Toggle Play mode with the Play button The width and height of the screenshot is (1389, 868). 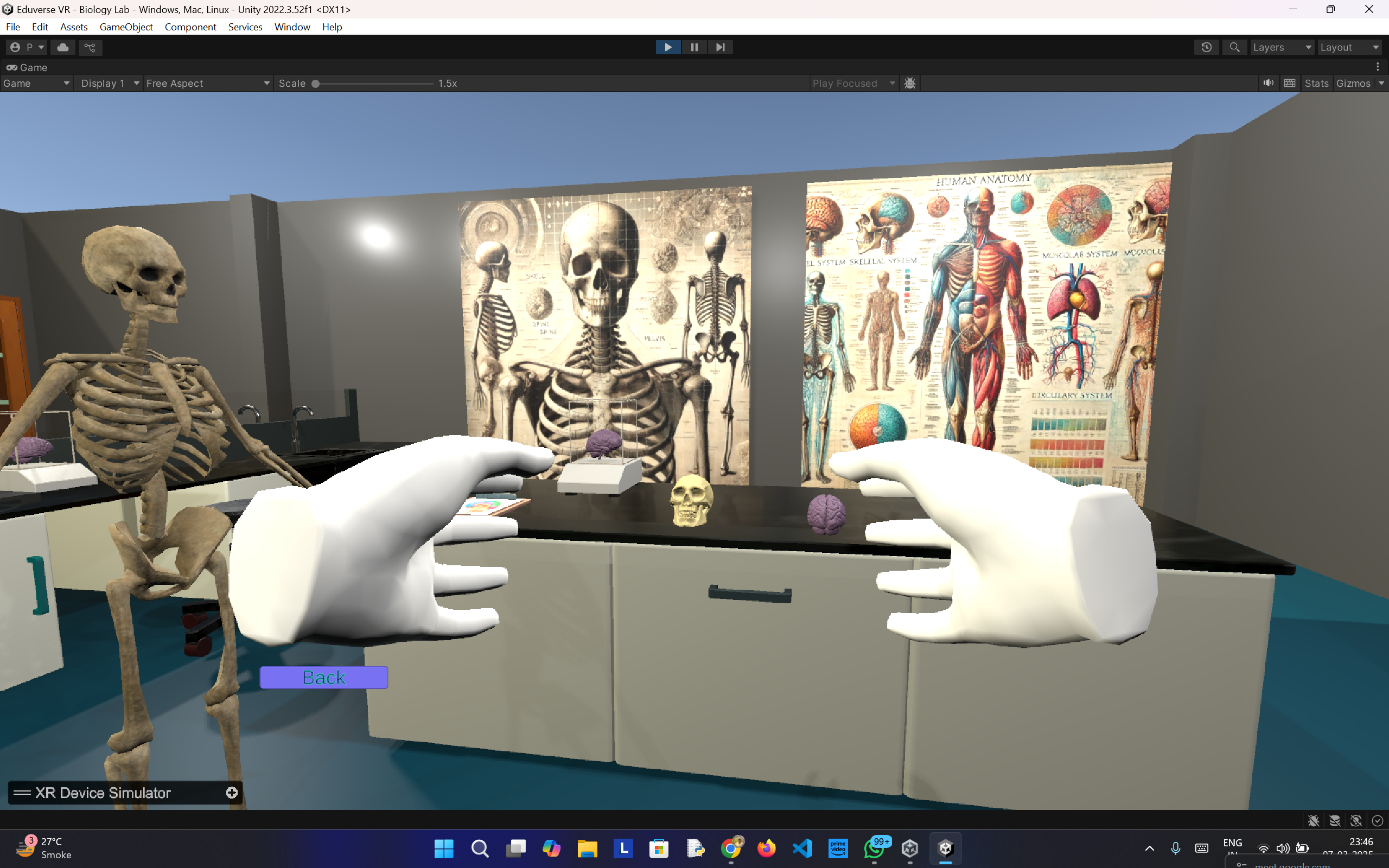coord(668,47)
